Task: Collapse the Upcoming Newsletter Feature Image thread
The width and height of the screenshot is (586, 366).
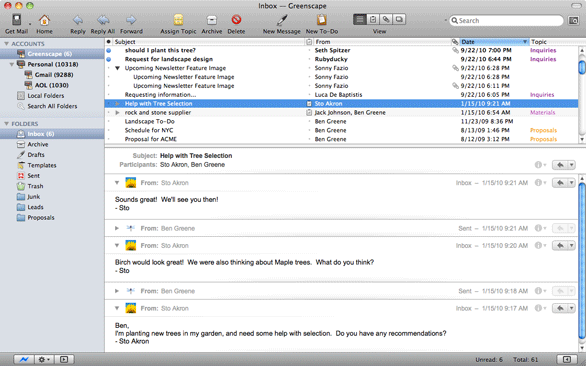Action: point(117,68)
